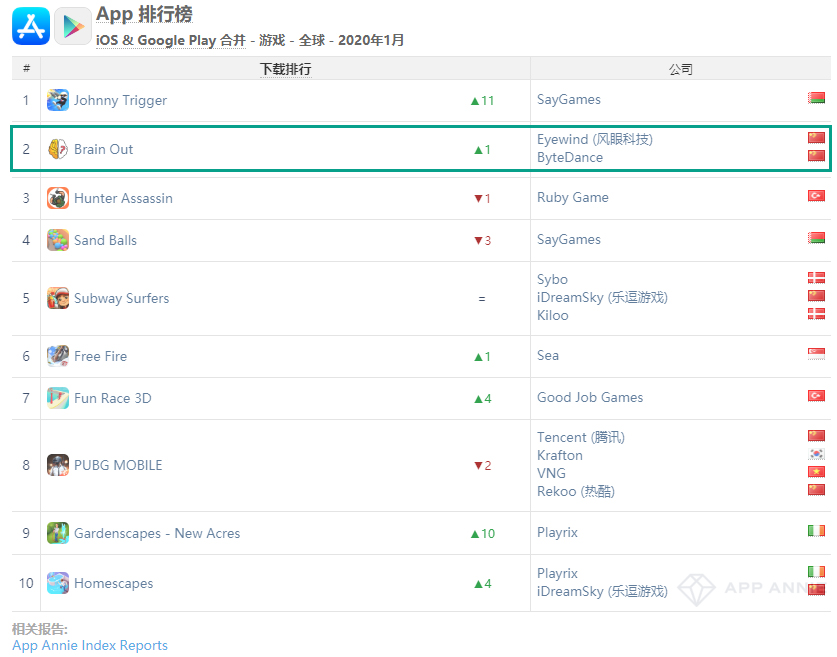Open the PUBG MOBILE game link
The height and width of the screenshot is (657, 837).
pos(118,465)
